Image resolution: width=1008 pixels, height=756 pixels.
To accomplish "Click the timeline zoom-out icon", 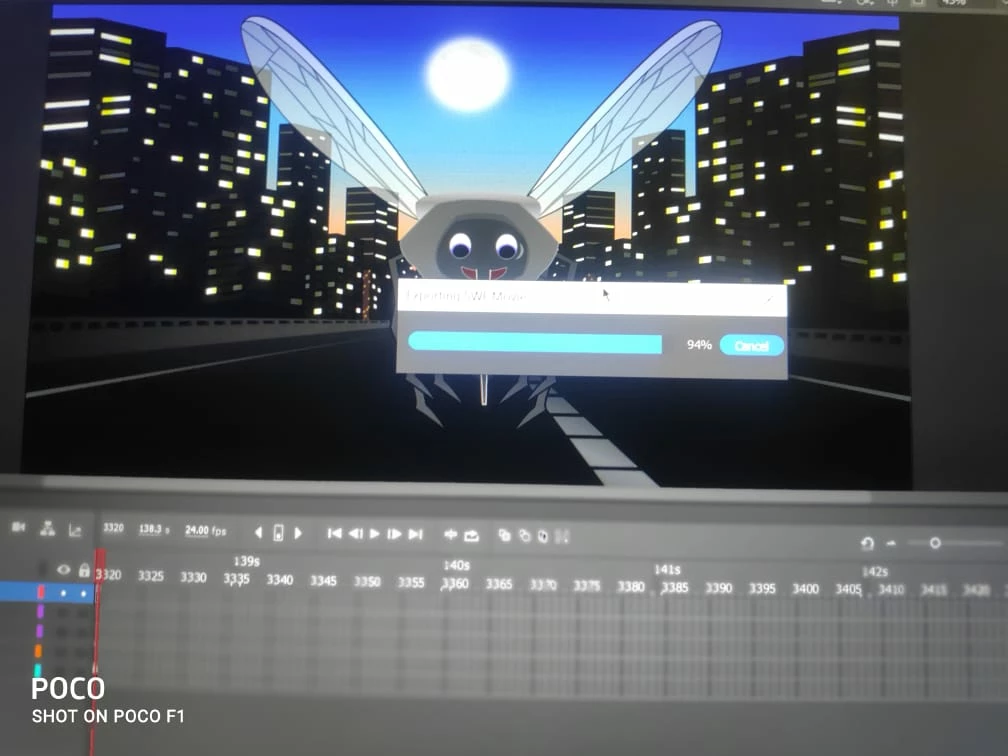I will pos(891,544).
